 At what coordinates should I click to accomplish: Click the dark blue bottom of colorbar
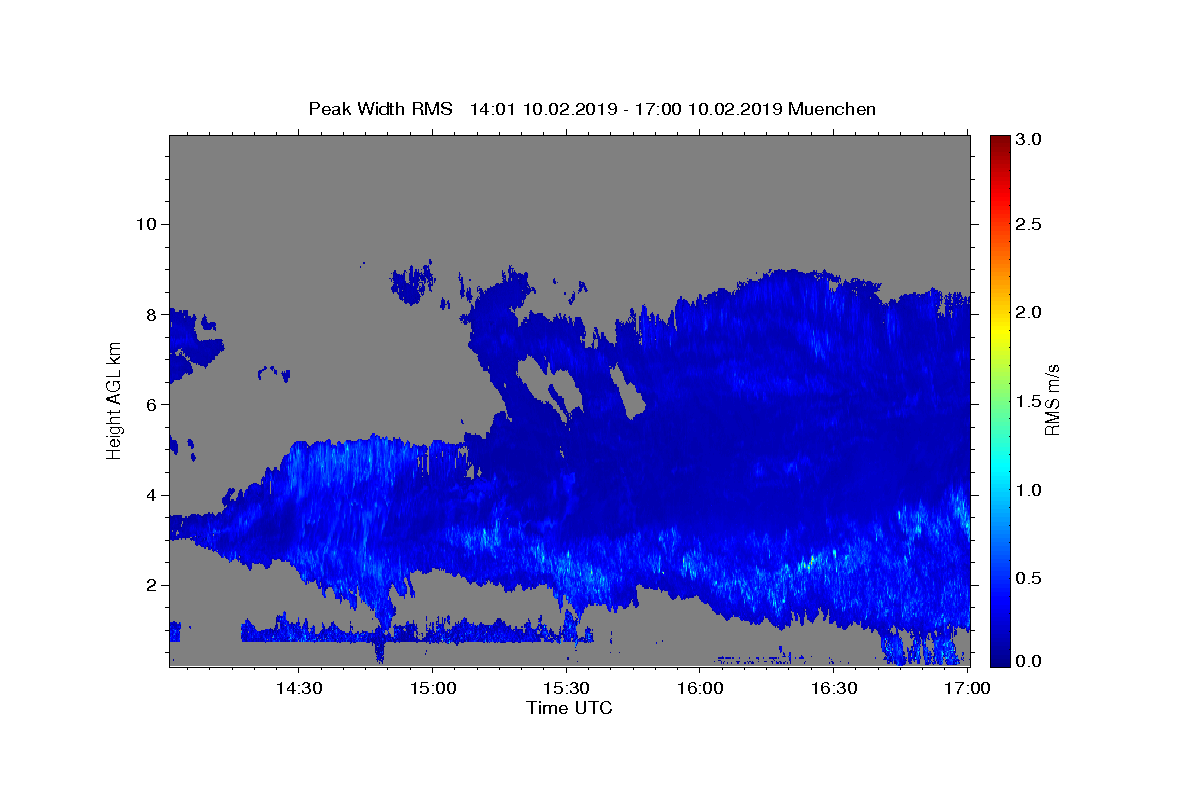(x=1000, y=658)
